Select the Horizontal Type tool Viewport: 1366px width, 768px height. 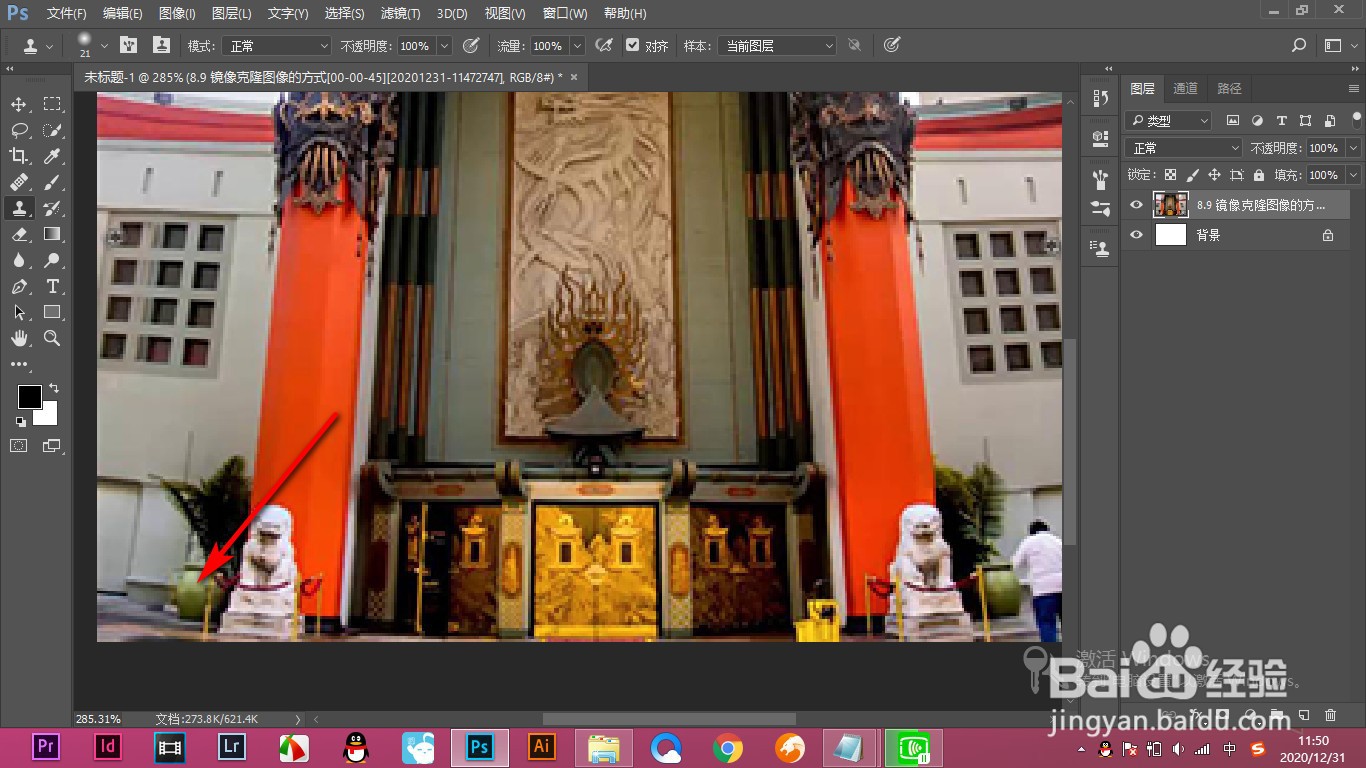[x=52, y=286]
